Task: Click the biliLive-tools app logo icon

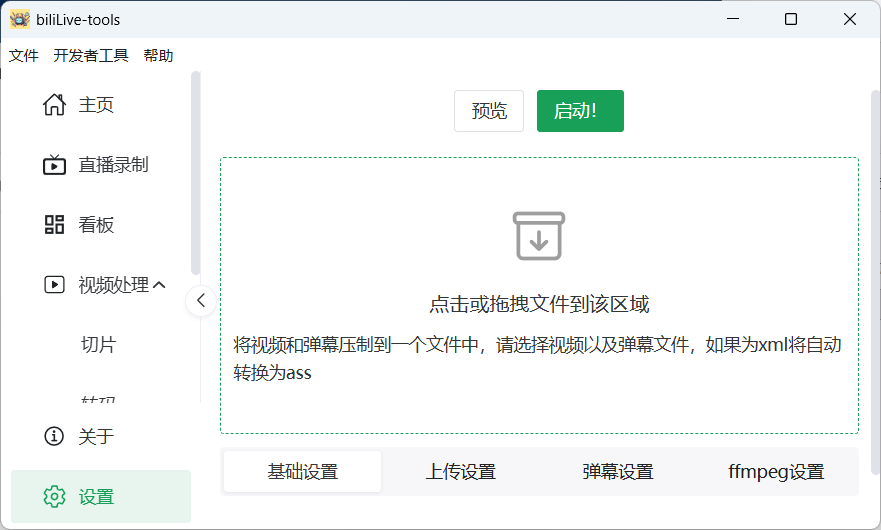Action: click(20, 19)
